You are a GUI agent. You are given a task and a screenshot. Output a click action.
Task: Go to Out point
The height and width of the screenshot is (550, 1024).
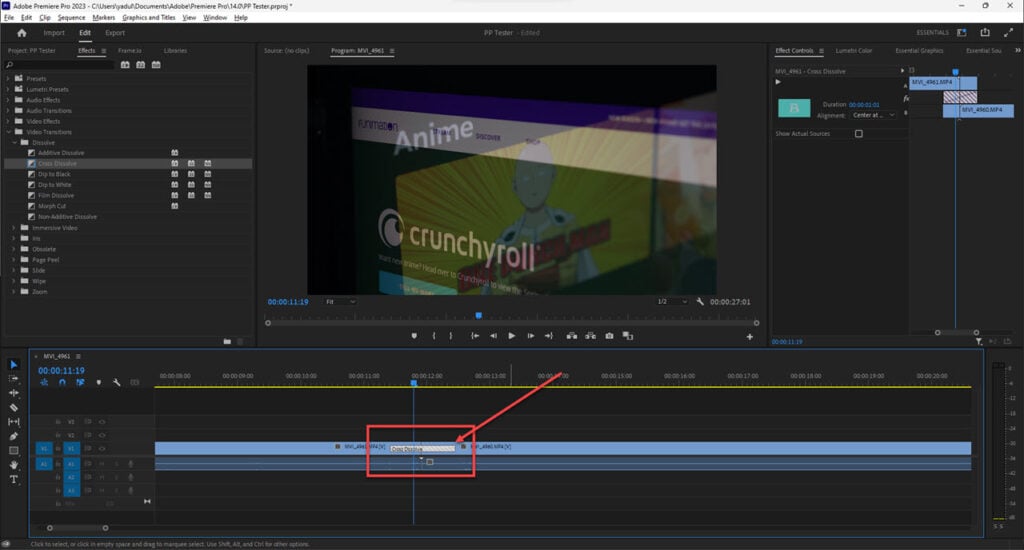[549, 336]
